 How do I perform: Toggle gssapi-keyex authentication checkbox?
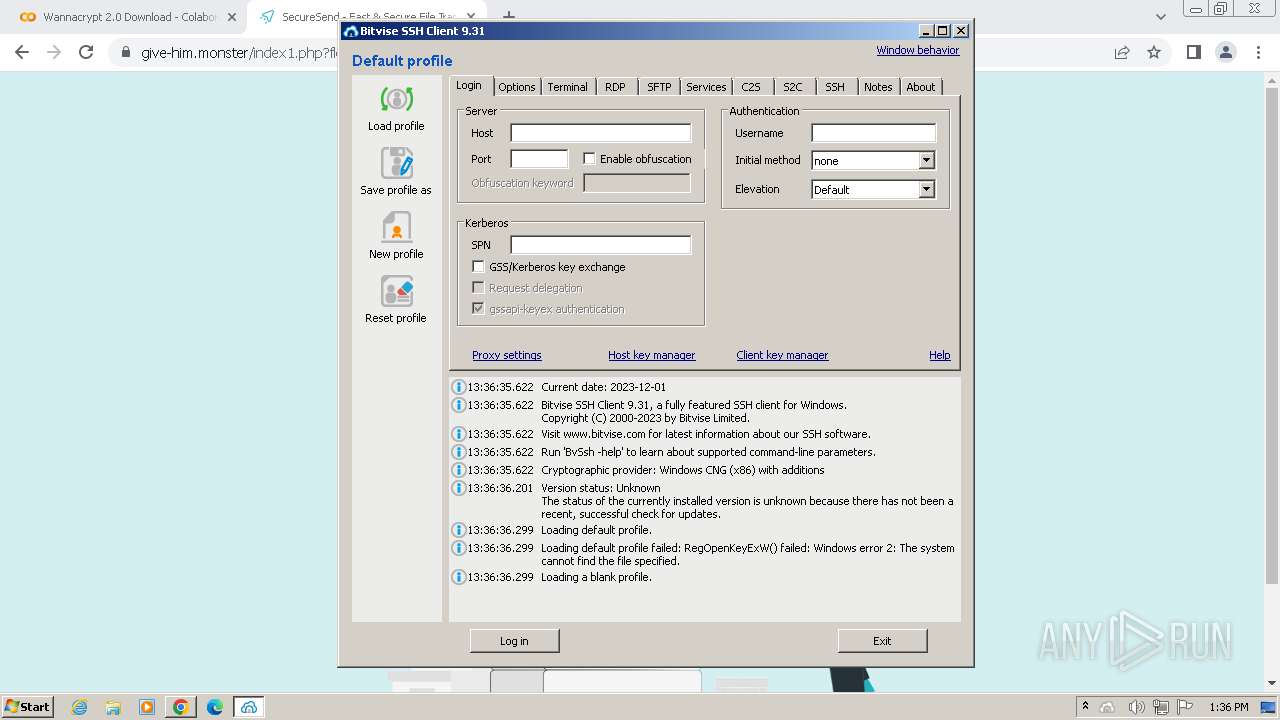click(478, 309)
